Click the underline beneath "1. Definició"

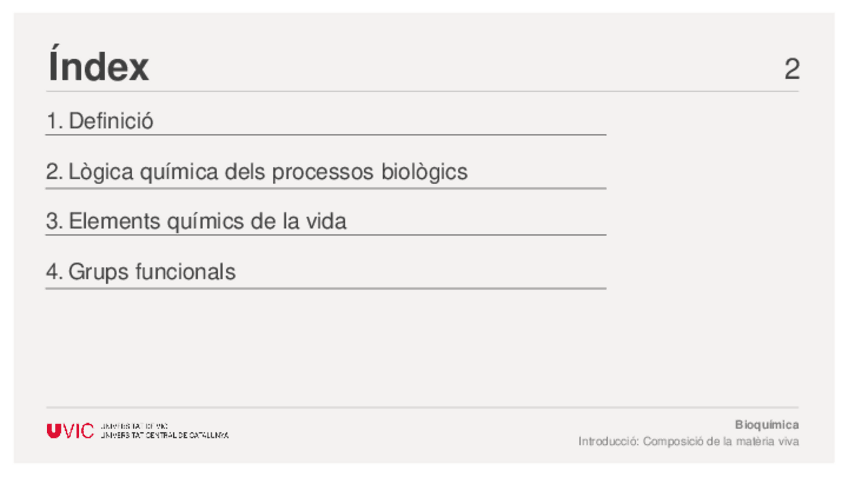pyautogui.click(x=325, y=134)
